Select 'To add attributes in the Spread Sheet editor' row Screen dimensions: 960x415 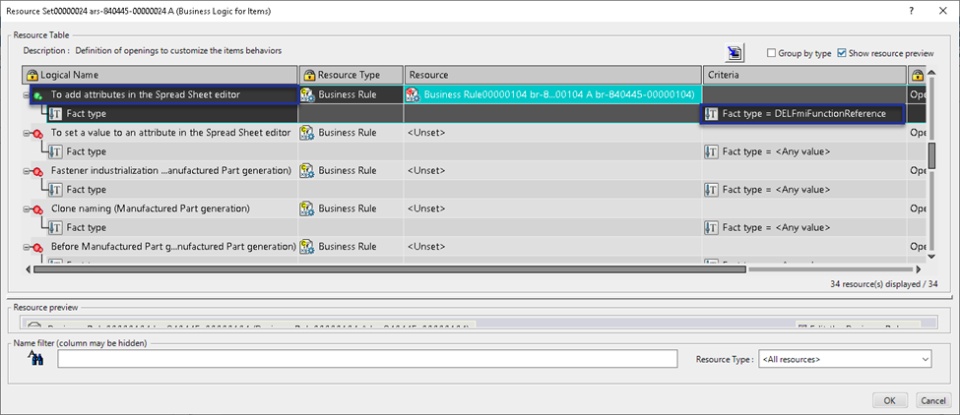pos(145,95)
